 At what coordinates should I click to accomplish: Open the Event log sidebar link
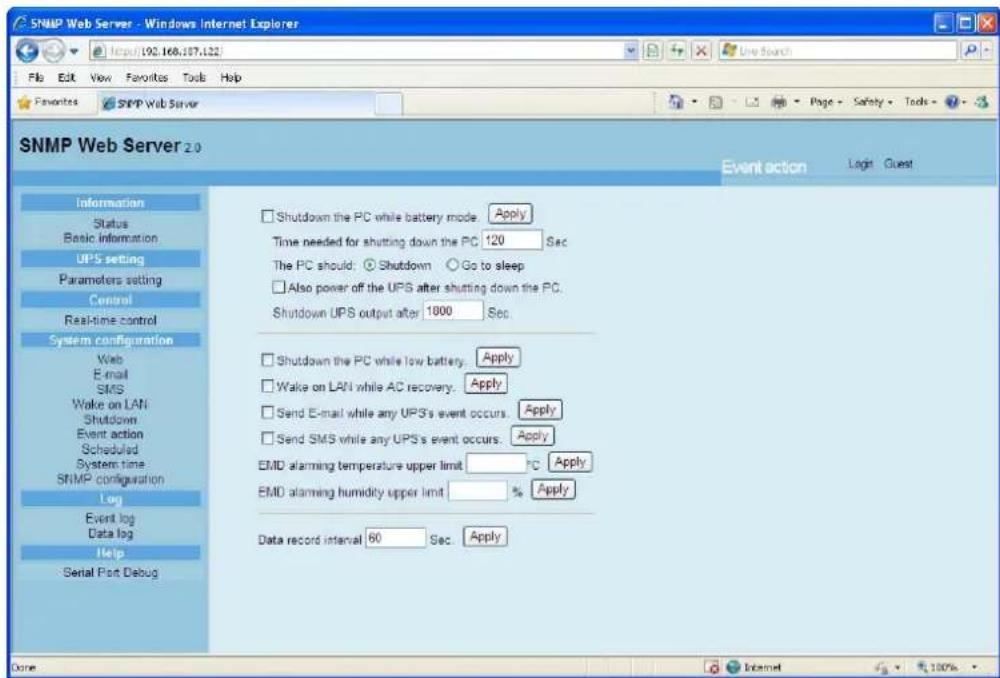(110, 519)
